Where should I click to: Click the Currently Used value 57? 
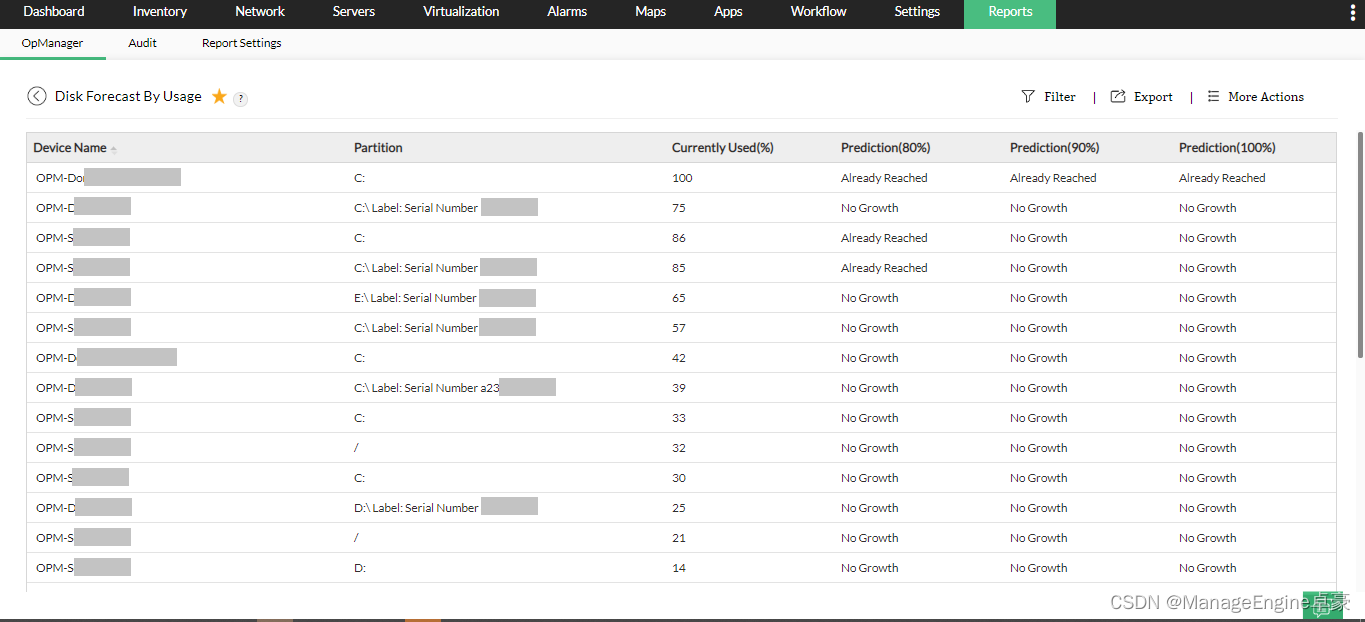pos(679,328)
